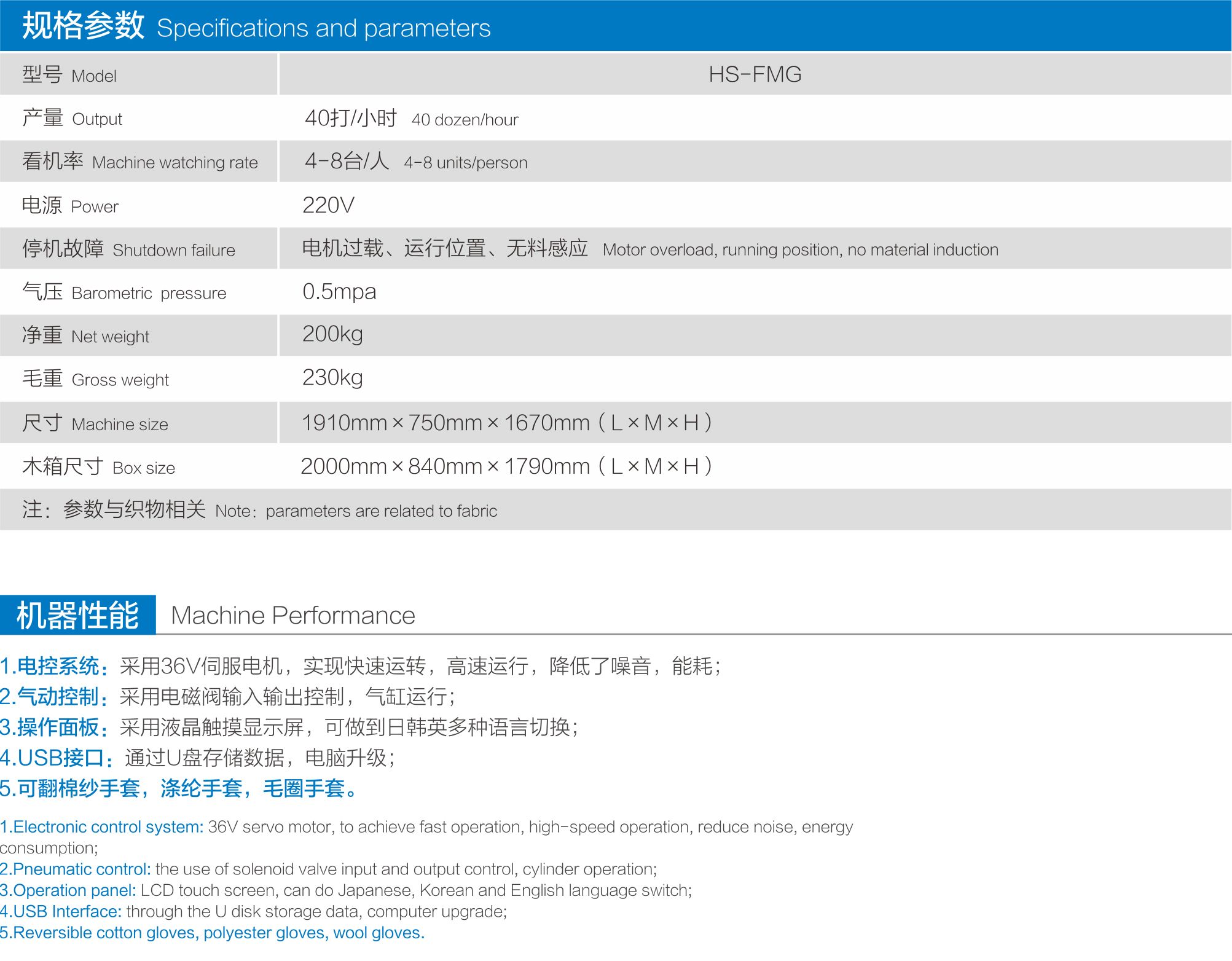
Task: Select the 230kg gross weight value
Action: coord(332,377)
